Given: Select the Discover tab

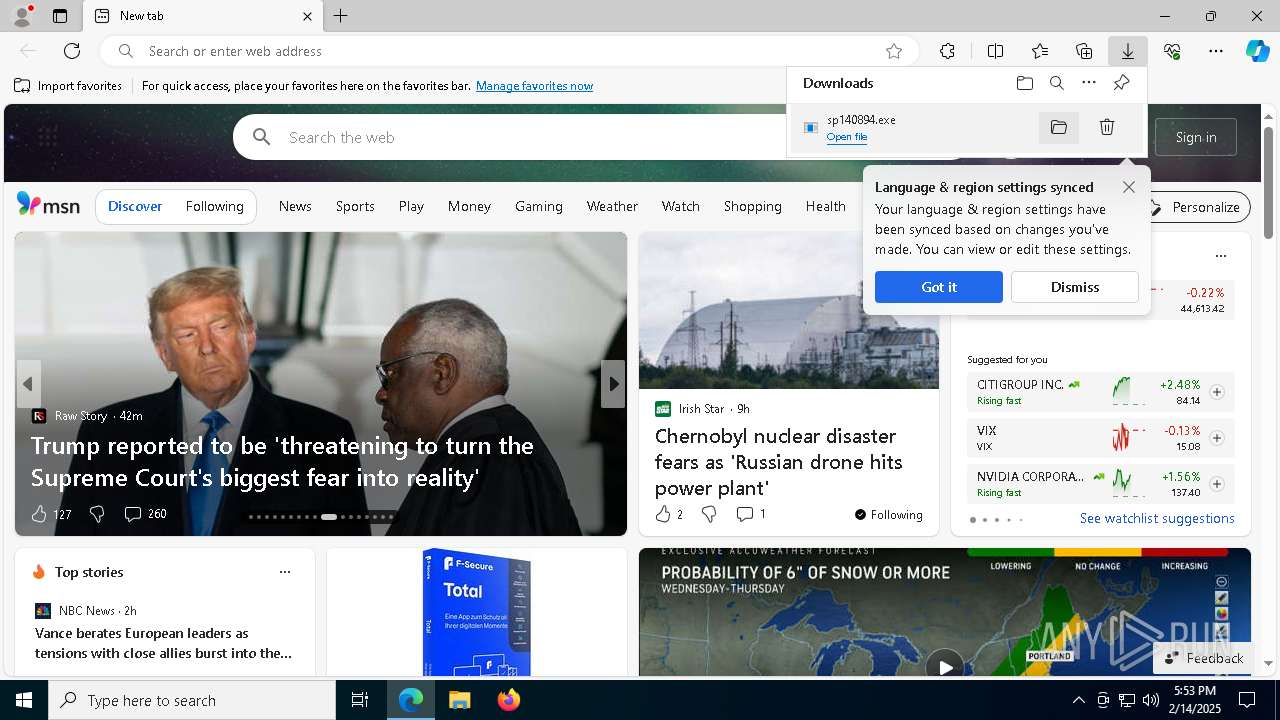Looking at the screenshot, I should pyautogui.click(x=135, y=206).
